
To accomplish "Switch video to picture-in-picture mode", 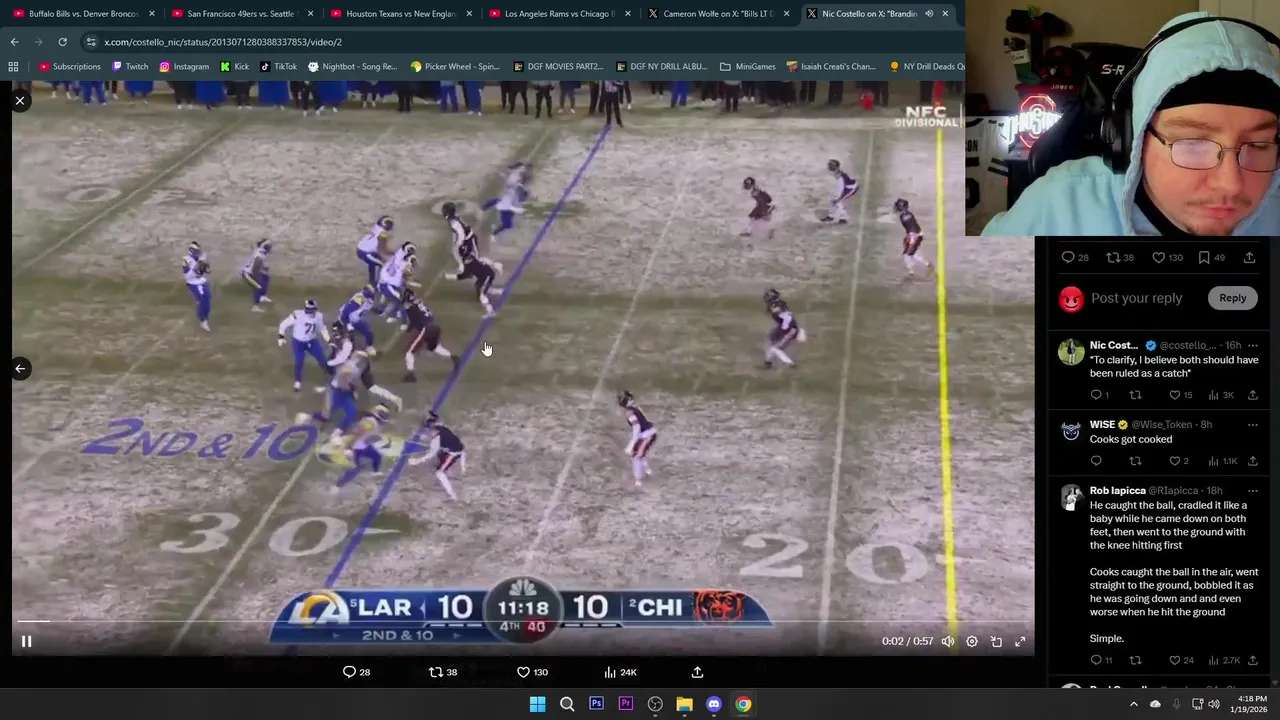I will pyautogui.click(x=996, y=642).
